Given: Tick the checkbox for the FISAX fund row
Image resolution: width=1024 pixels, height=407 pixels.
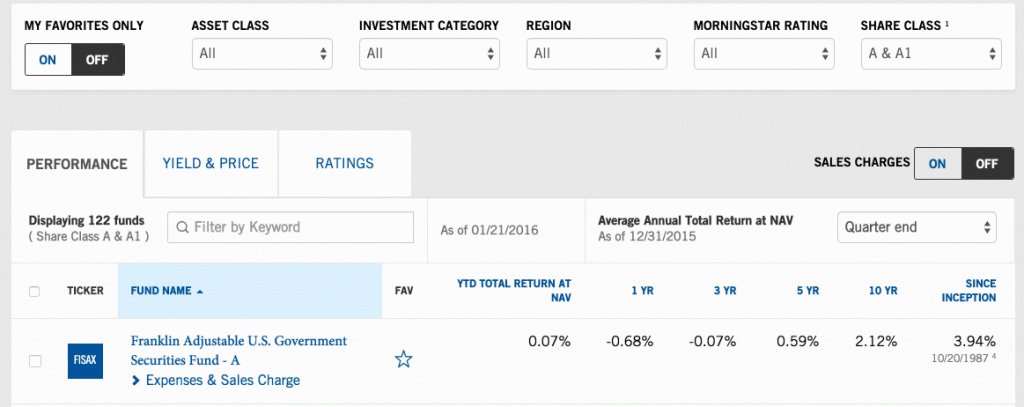Looking at the screenshot, I should coord(35,361).
